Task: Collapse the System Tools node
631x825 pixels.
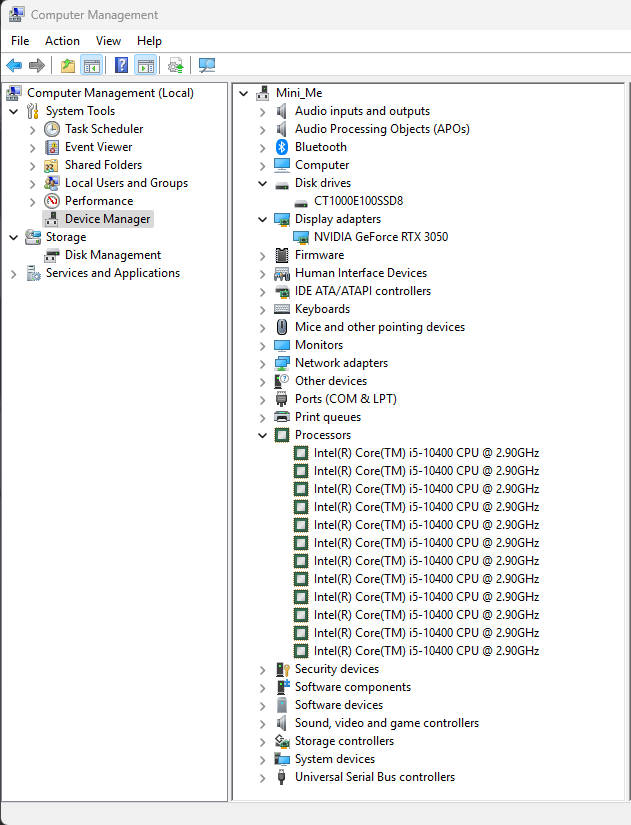Action: click(x=13, y=111)
